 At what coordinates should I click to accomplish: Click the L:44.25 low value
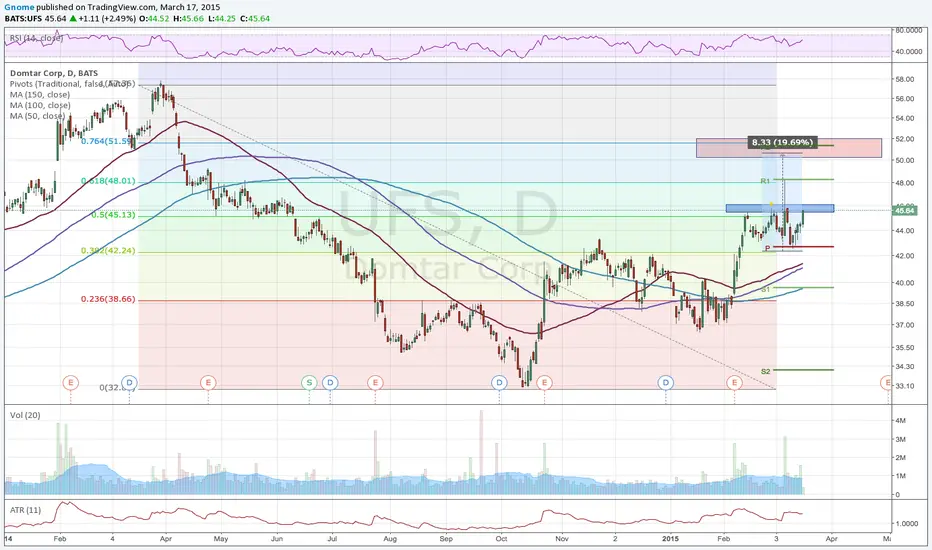click(222, 18)
